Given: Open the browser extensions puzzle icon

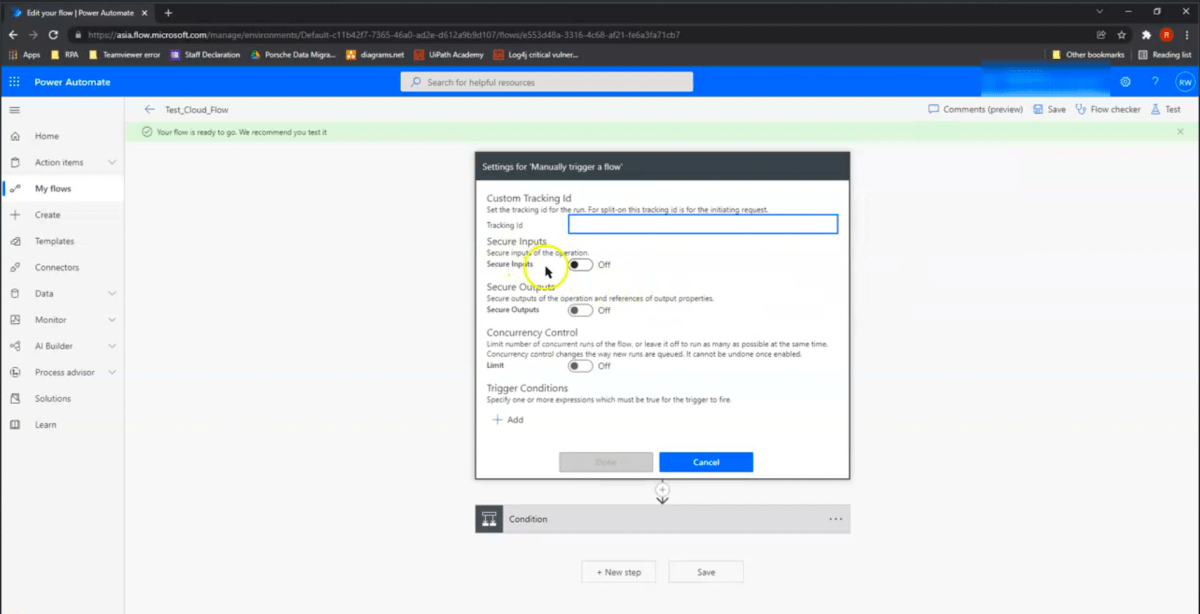Looking at the screenshot, I should point(1146,35).
